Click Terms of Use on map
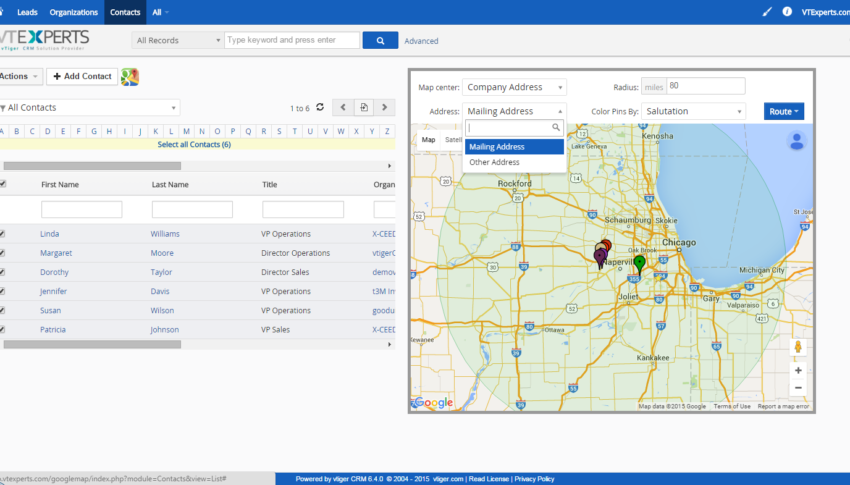Viewport: 850px width, 485px height. pyautogui.click(x=732, y=406)
